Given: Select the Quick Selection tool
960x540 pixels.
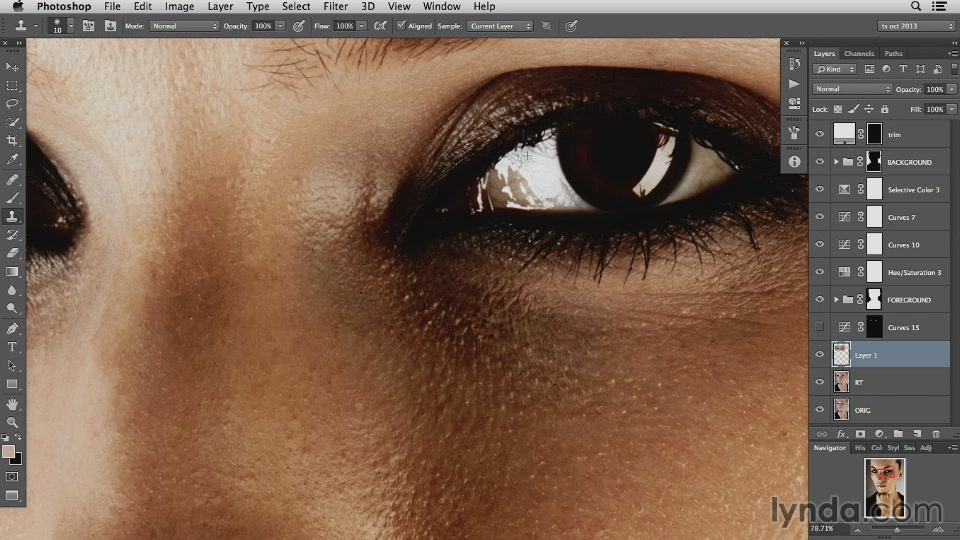Looking at the screenshot, I should [x=12, y=122].
